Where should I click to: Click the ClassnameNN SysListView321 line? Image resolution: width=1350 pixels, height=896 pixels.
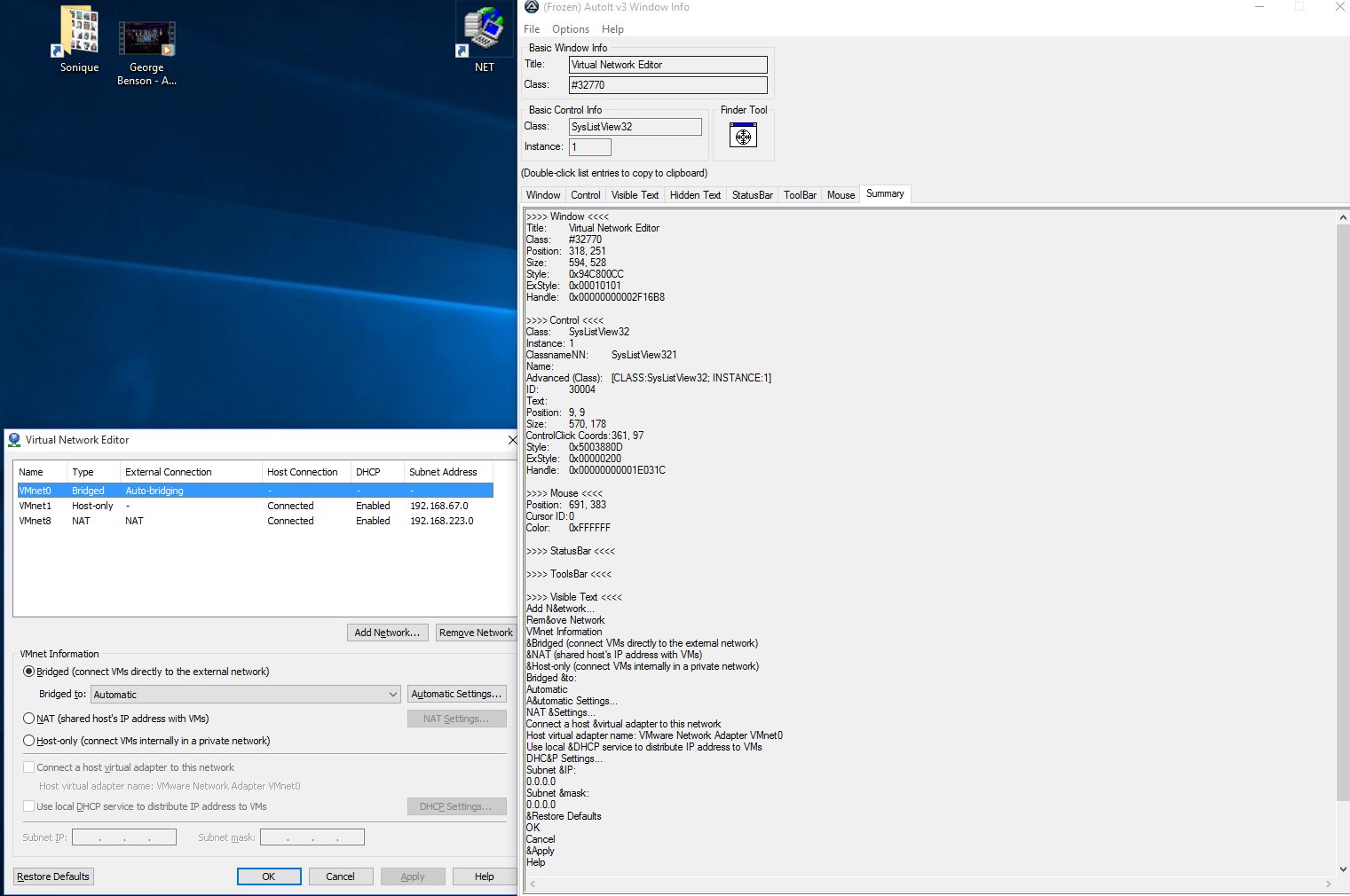click(602, 355)
